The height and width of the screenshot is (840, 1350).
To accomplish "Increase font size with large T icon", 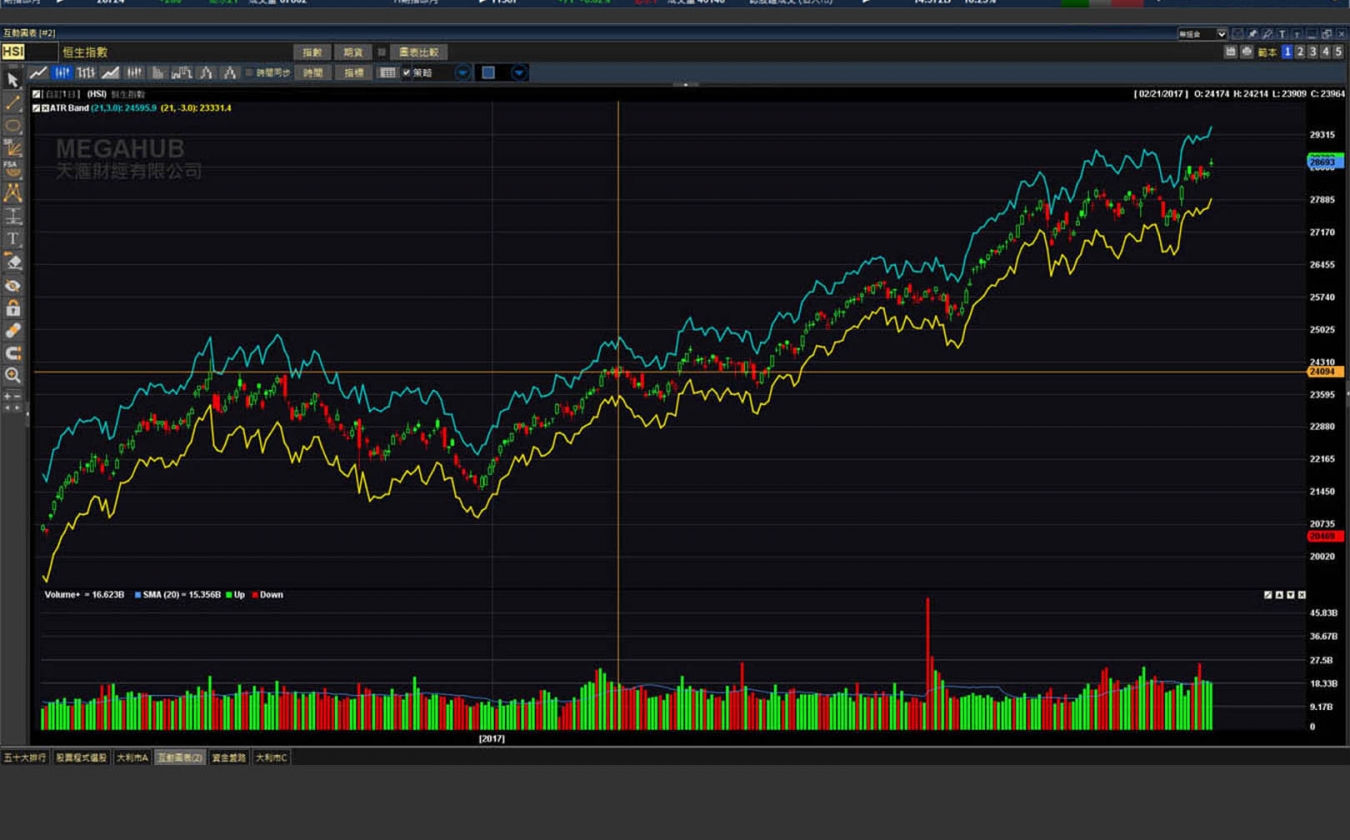I will (1282, 34).
